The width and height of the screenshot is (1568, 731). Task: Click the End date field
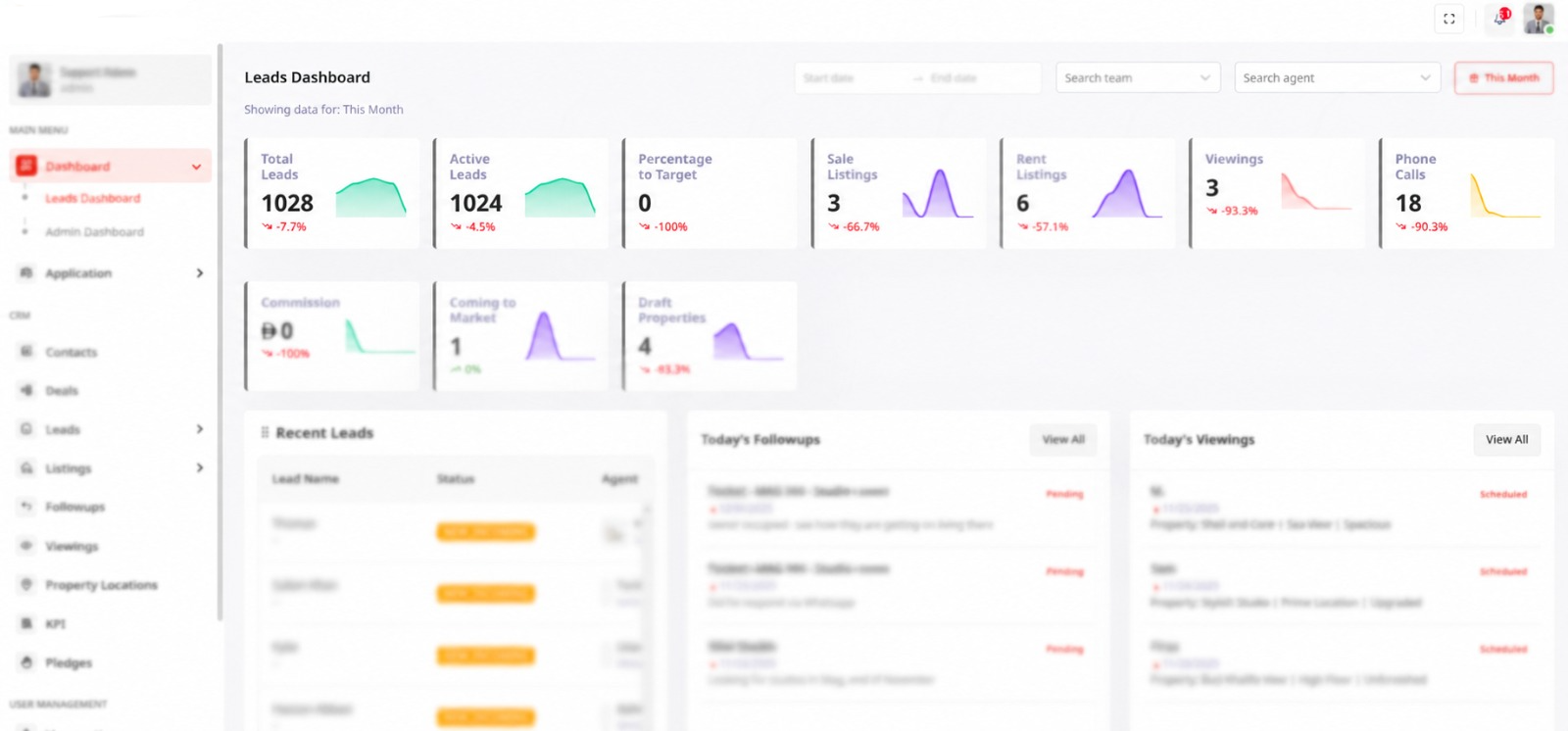pyautogui.click(x=975, y=77)
